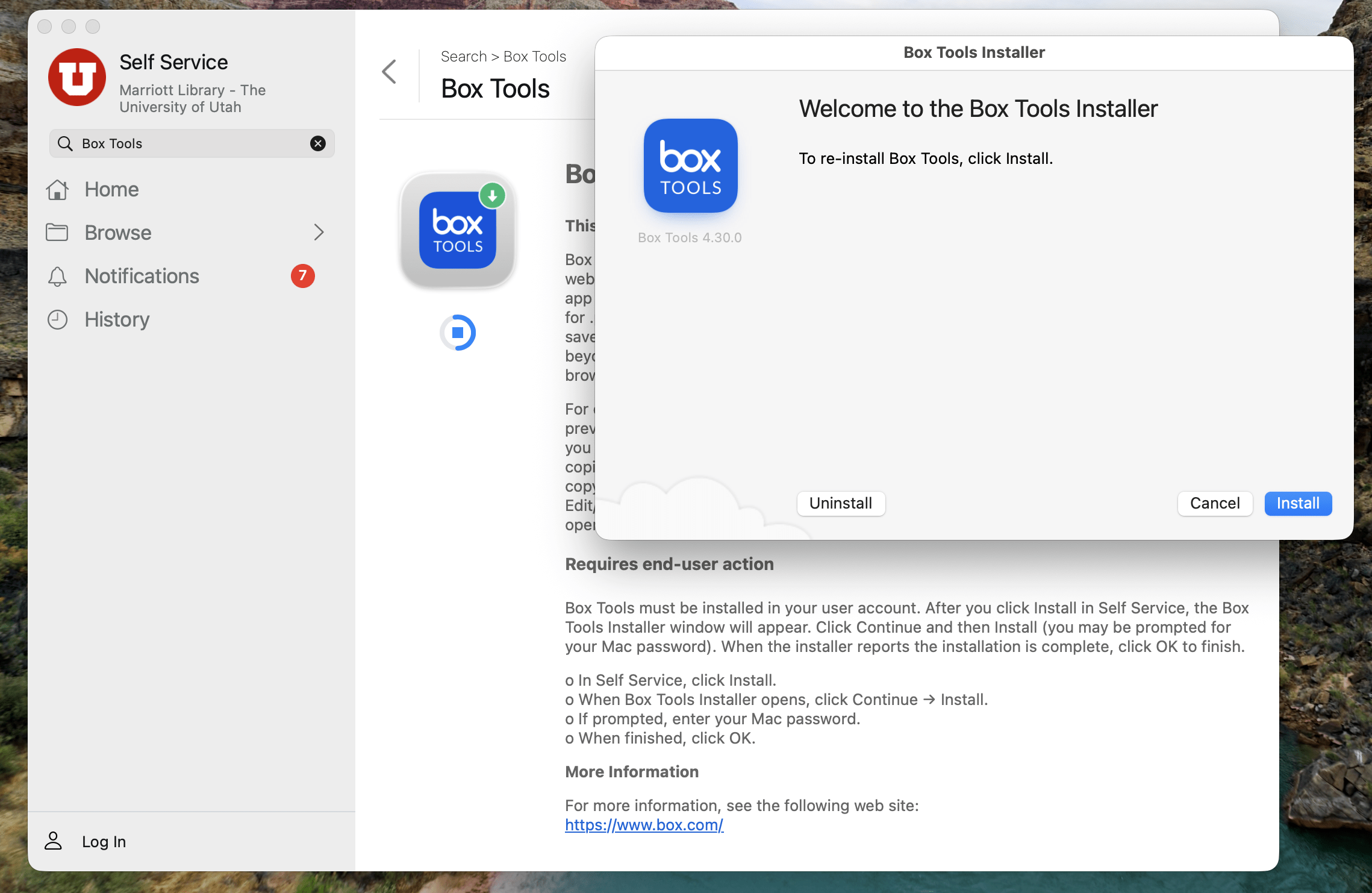Viewport: 1372px width, 893px height.
Task: Expand the Browse chevron arrow
Action: click(x=319, y=233)
